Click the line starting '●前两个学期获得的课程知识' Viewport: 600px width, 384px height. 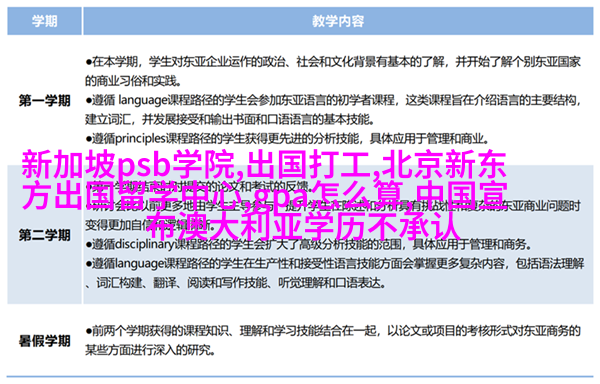click(333, 330)
